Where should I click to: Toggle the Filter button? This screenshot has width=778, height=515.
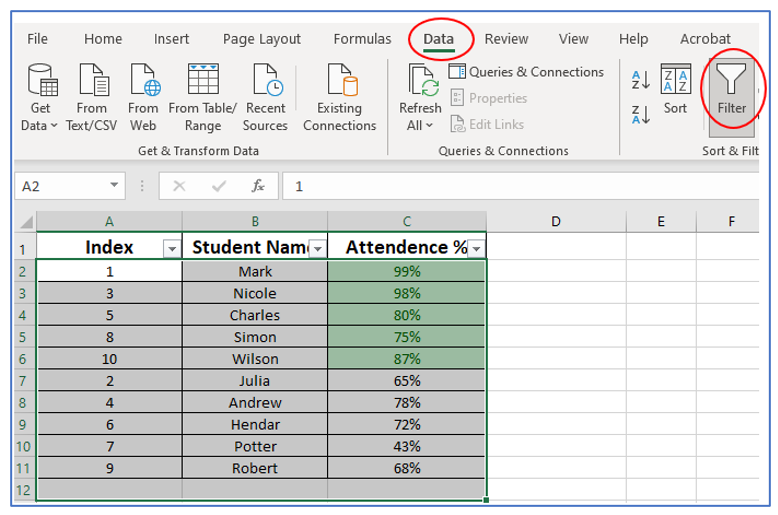click(x=731, y=92)
